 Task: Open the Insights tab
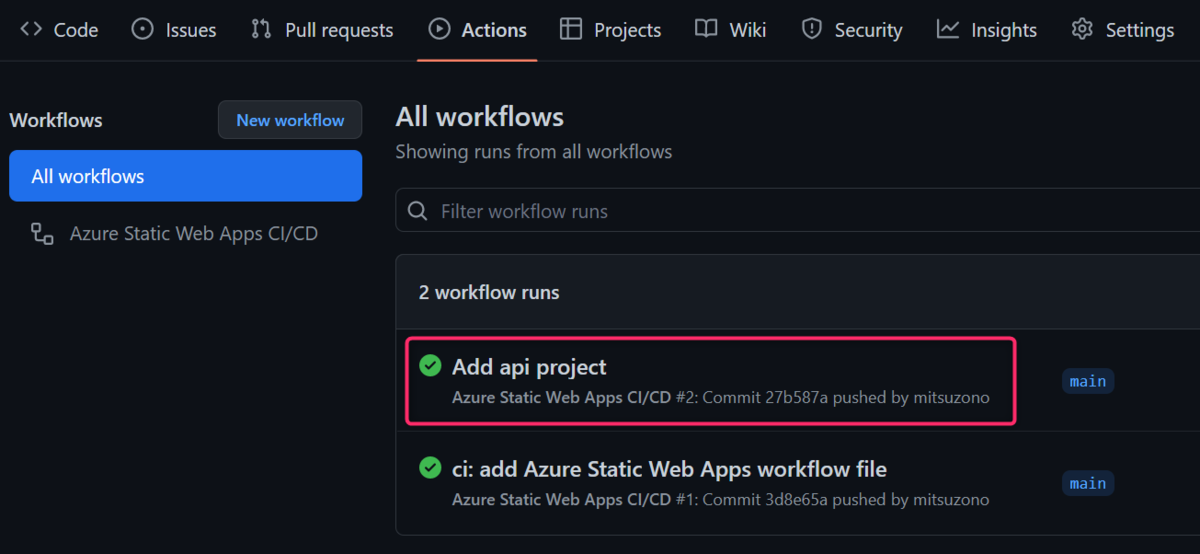pyautogui.click(x=989, y=30)
